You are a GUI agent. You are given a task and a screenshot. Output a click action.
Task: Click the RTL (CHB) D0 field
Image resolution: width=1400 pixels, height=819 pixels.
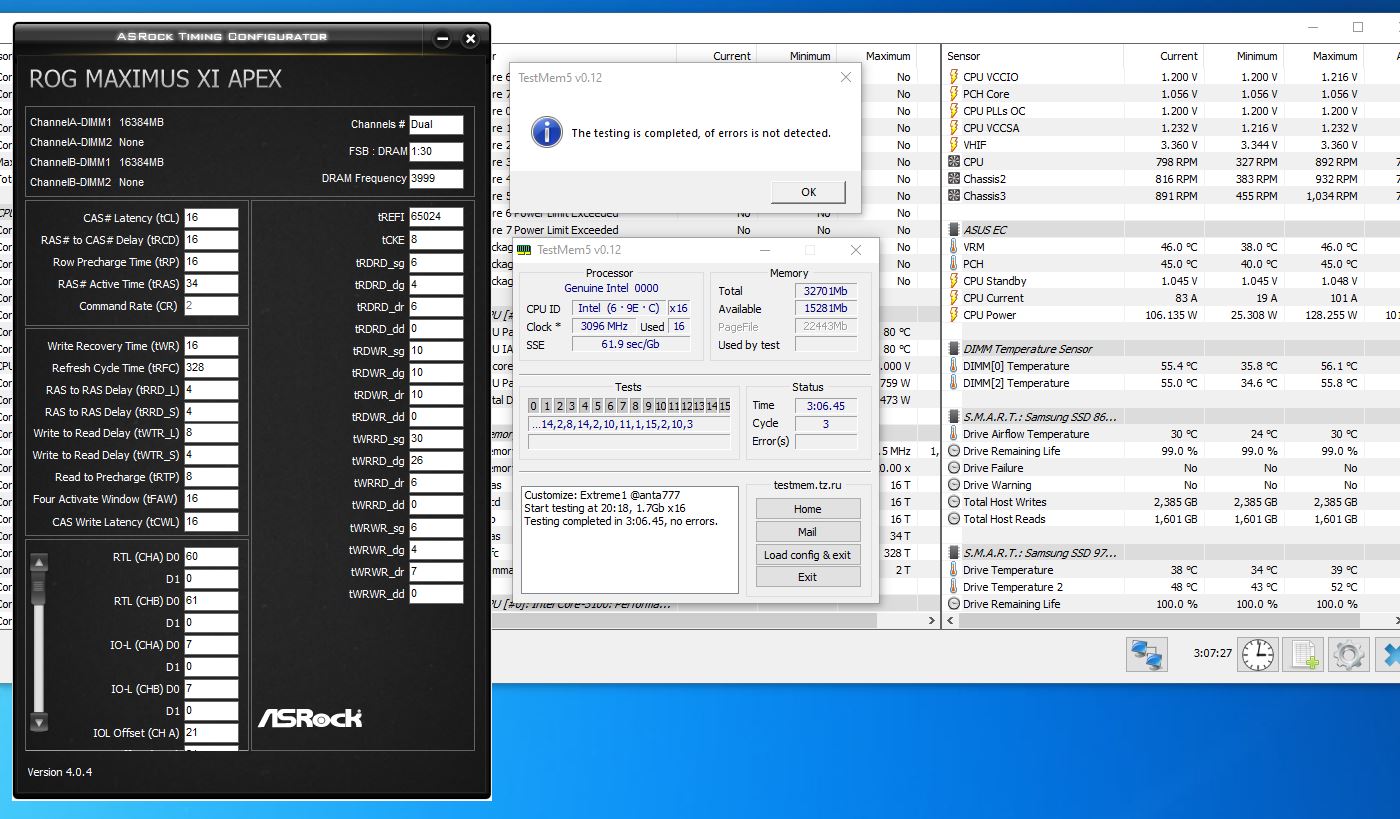pos(211,601)
